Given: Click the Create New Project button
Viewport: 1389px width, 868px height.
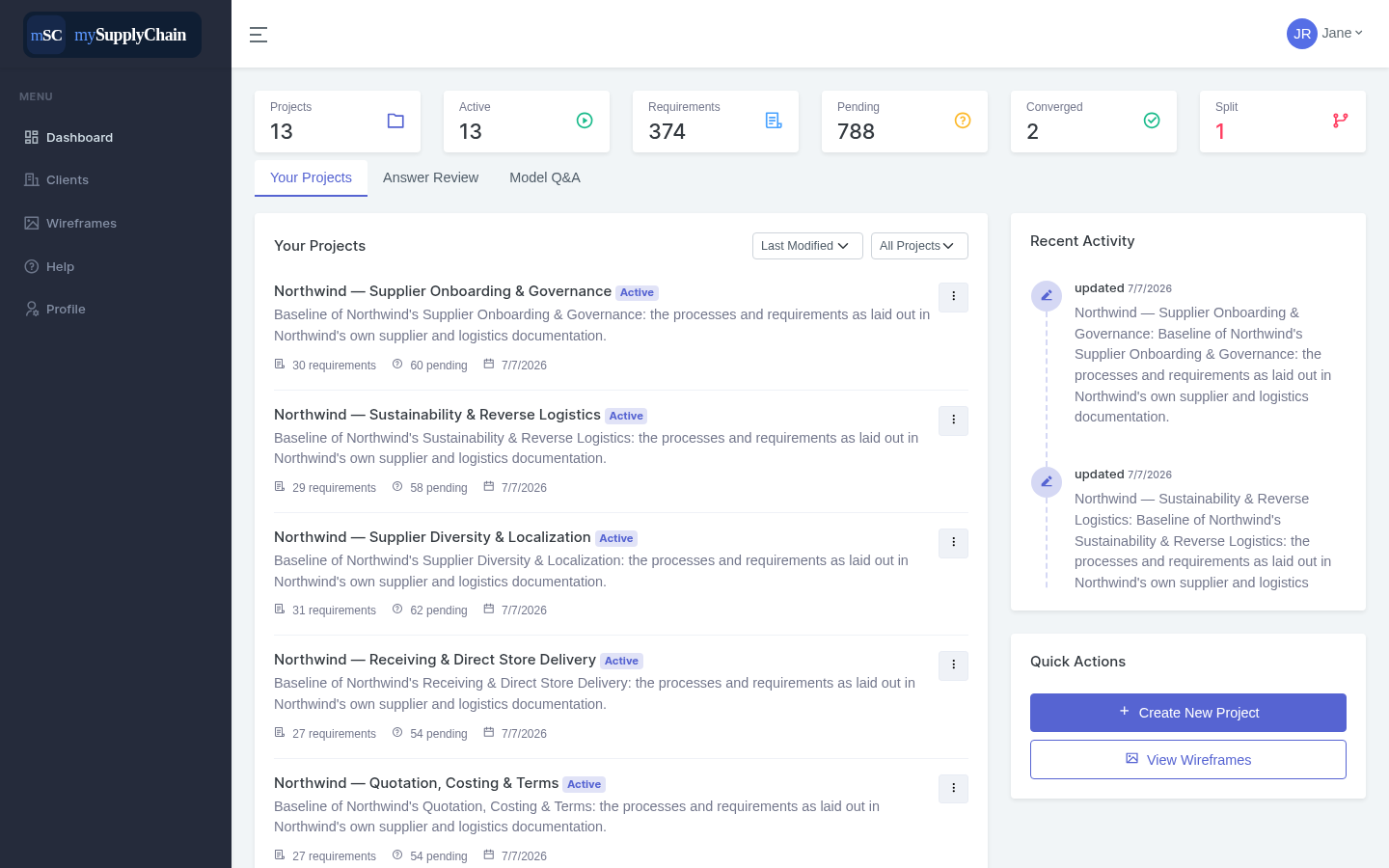Looking at the screenshot, I should 1188,713.
